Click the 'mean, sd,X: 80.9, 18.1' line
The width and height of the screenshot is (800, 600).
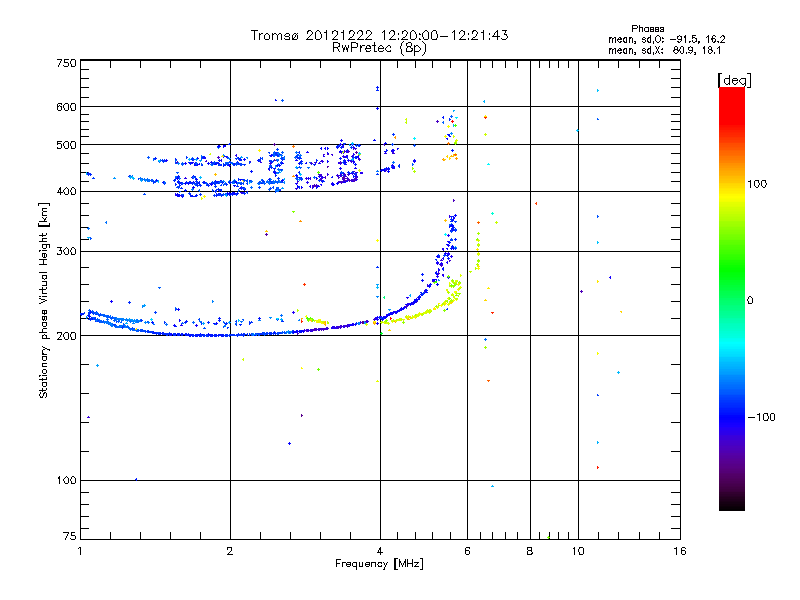click(664, 50)
